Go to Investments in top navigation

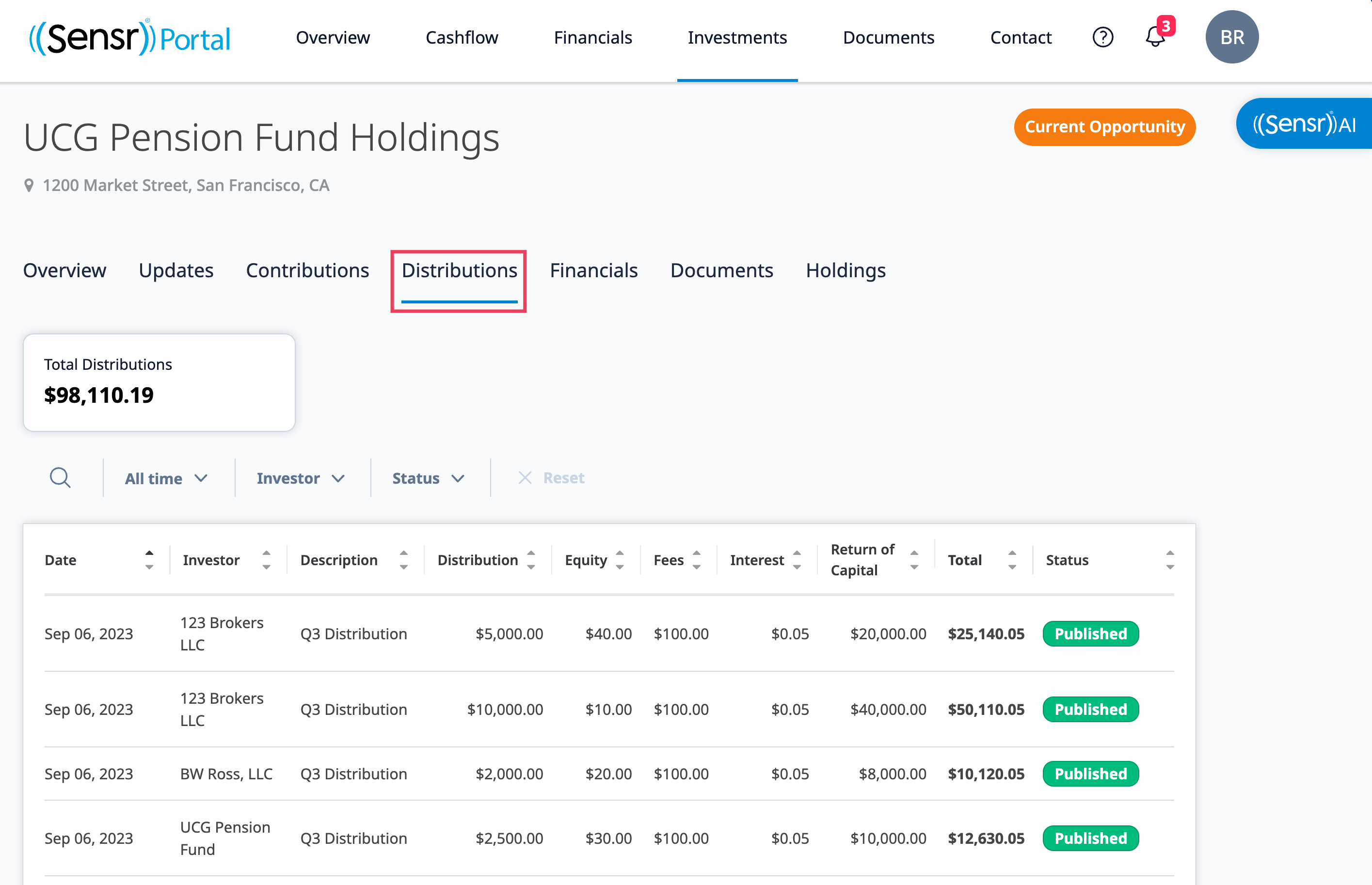(737, 37)
